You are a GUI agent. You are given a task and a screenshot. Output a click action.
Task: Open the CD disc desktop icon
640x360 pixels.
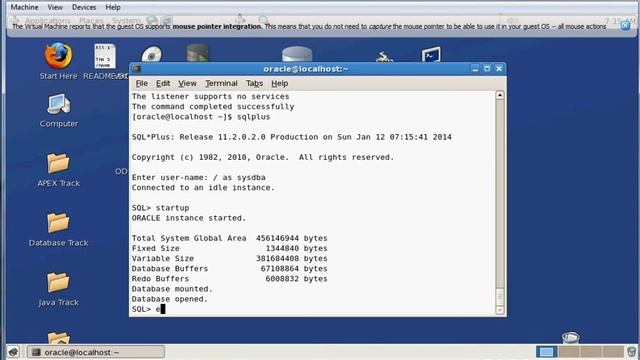[x=151, y=55]
